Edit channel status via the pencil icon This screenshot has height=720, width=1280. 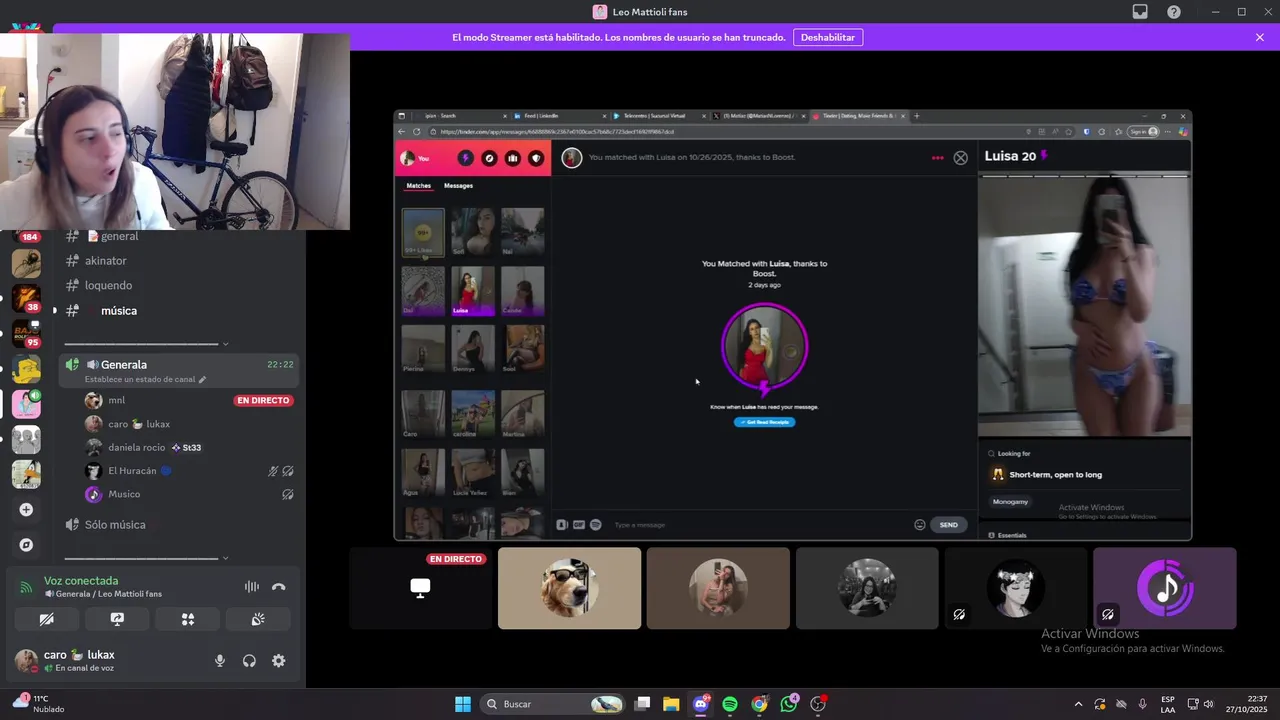coord(202,380)
